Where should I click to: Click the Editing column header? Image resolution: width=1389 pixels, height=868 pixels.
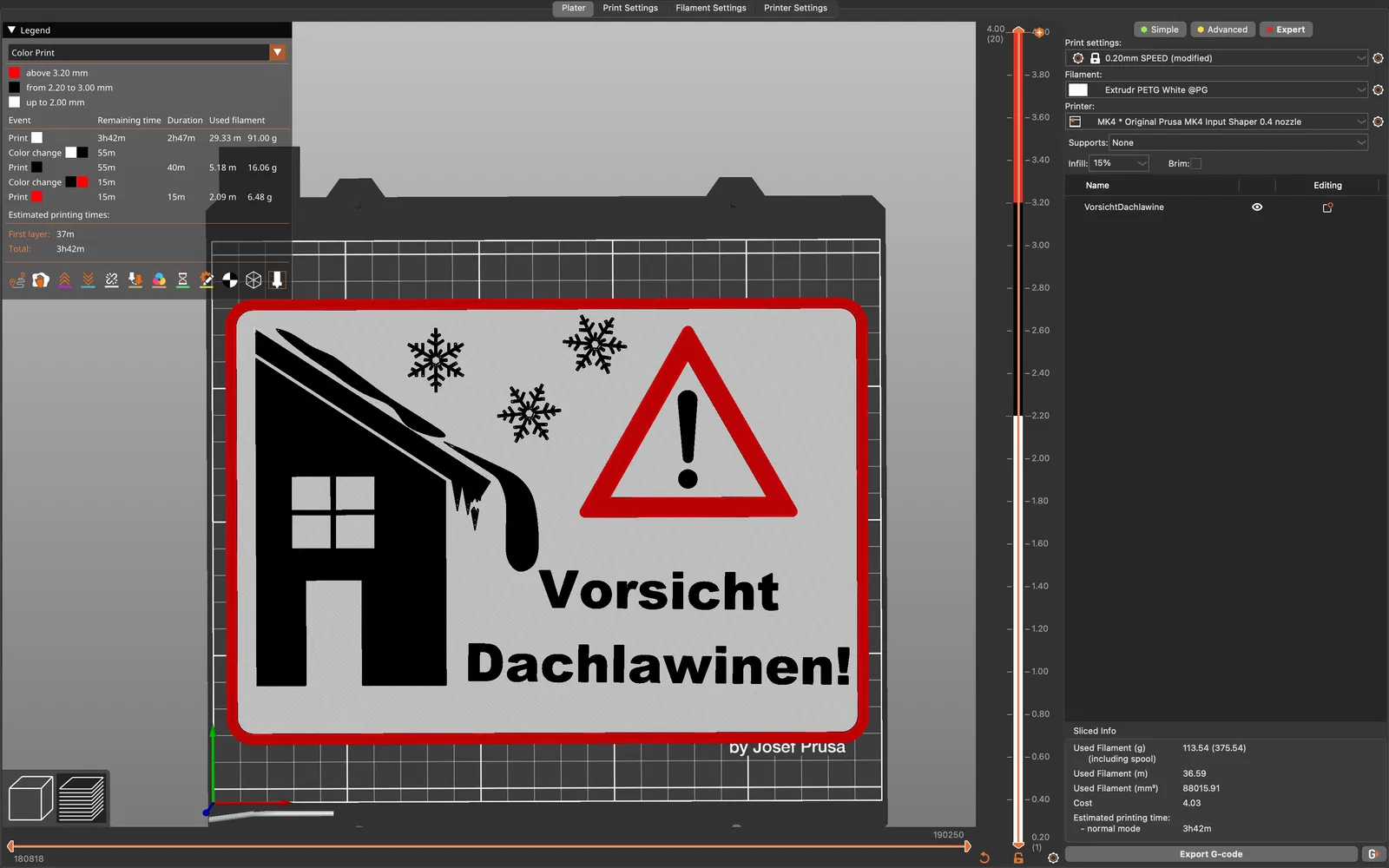tap(1327, 186)
